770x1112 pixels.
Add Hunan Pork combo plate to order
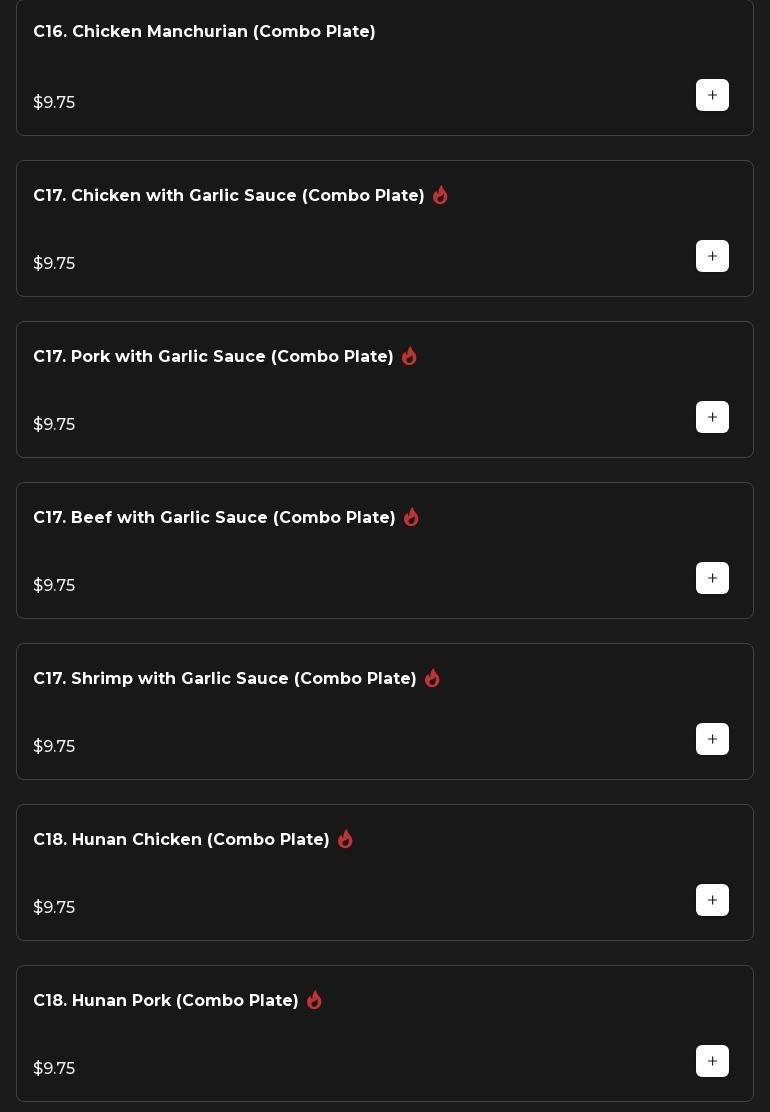tap(712, 1061)
